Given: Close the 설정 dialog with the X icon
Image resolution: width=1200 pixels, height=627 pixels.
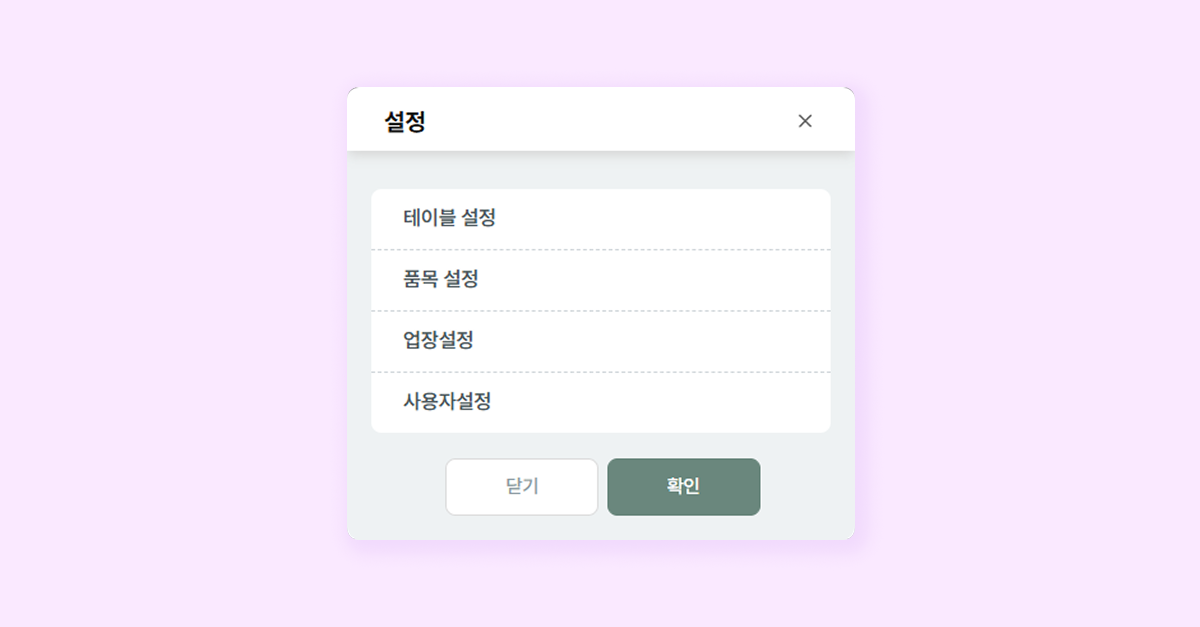Looking at the screenshot, I should pyautogui.click(x=805, y=121).
